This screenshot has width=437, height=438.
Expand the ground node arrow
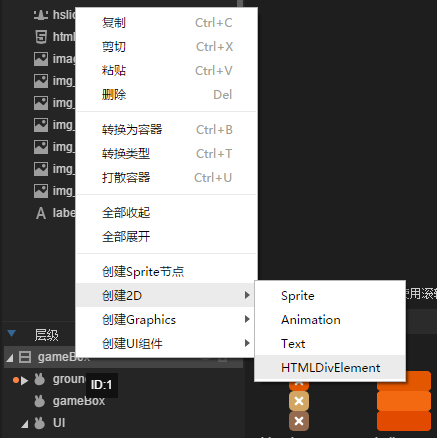[24, 380]
